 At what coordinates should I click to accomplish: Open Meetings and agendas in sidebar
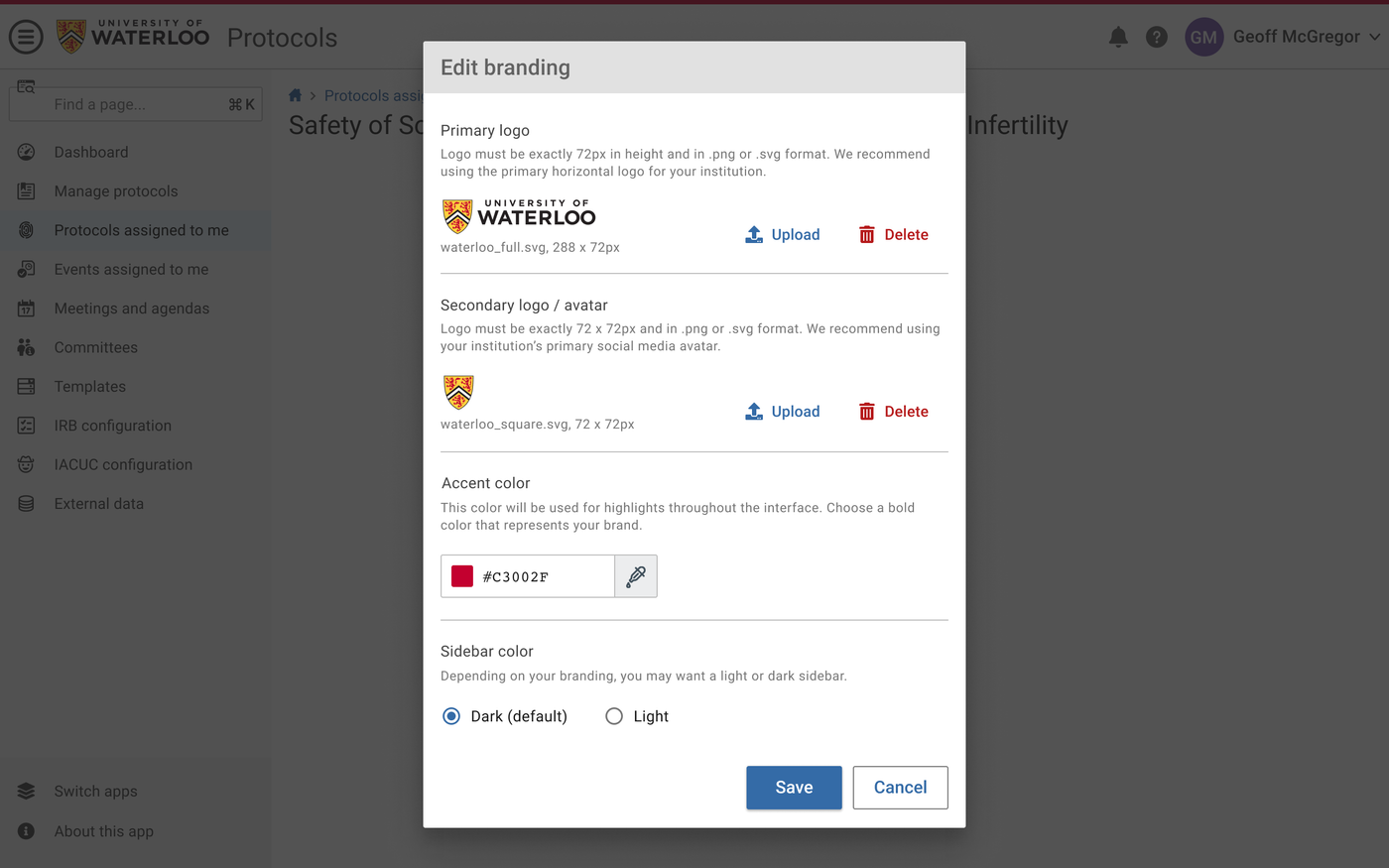click(x=131, y=309)
